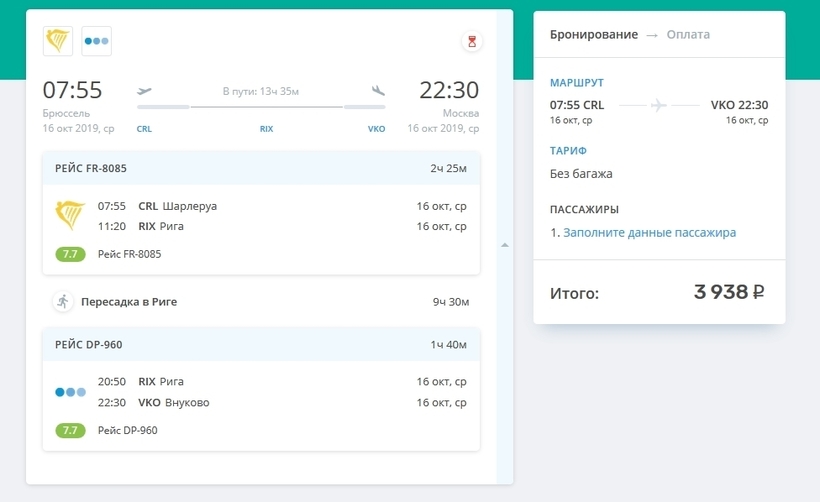
Task: Click the Итого: label
Action: [x=574, y=293]
